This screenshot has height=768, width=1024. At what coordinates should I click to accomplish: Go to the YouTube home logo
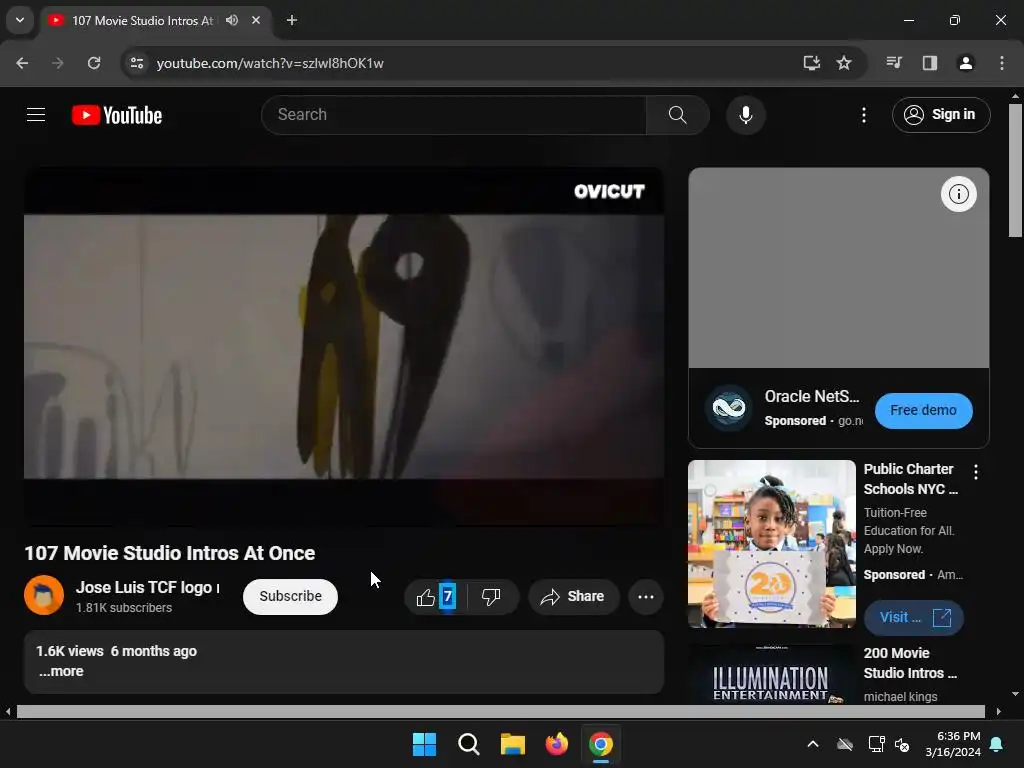[117, 115]
